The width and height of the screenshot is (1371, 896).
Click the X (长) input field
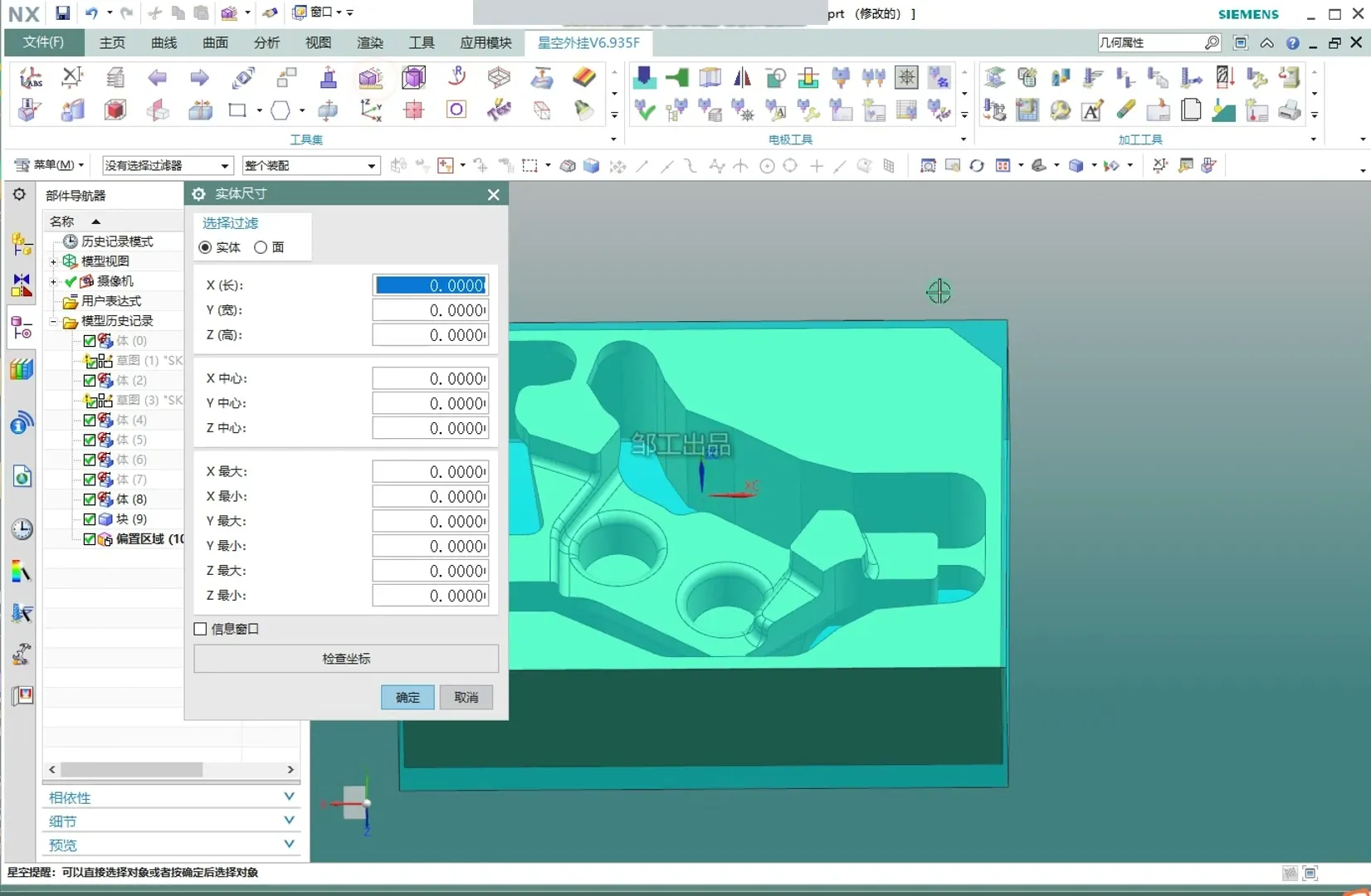click(x=430, y=285)
